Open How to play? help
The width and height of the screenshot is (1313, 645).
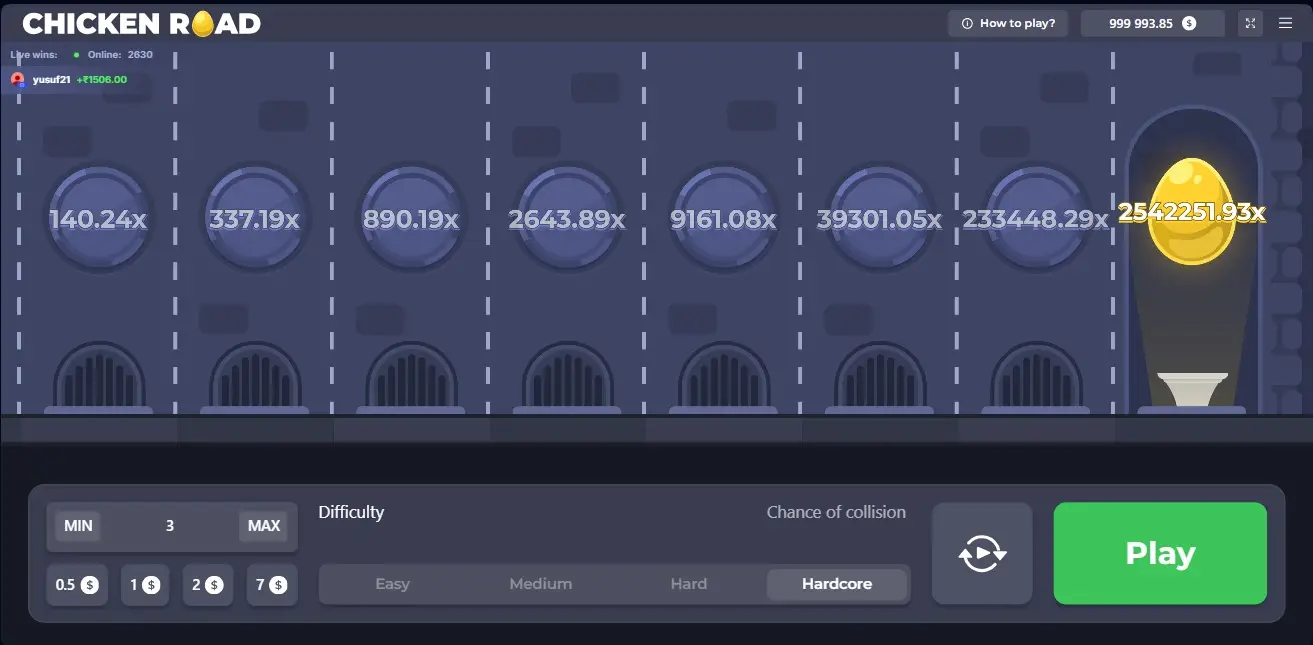(x=1008, y=23)
